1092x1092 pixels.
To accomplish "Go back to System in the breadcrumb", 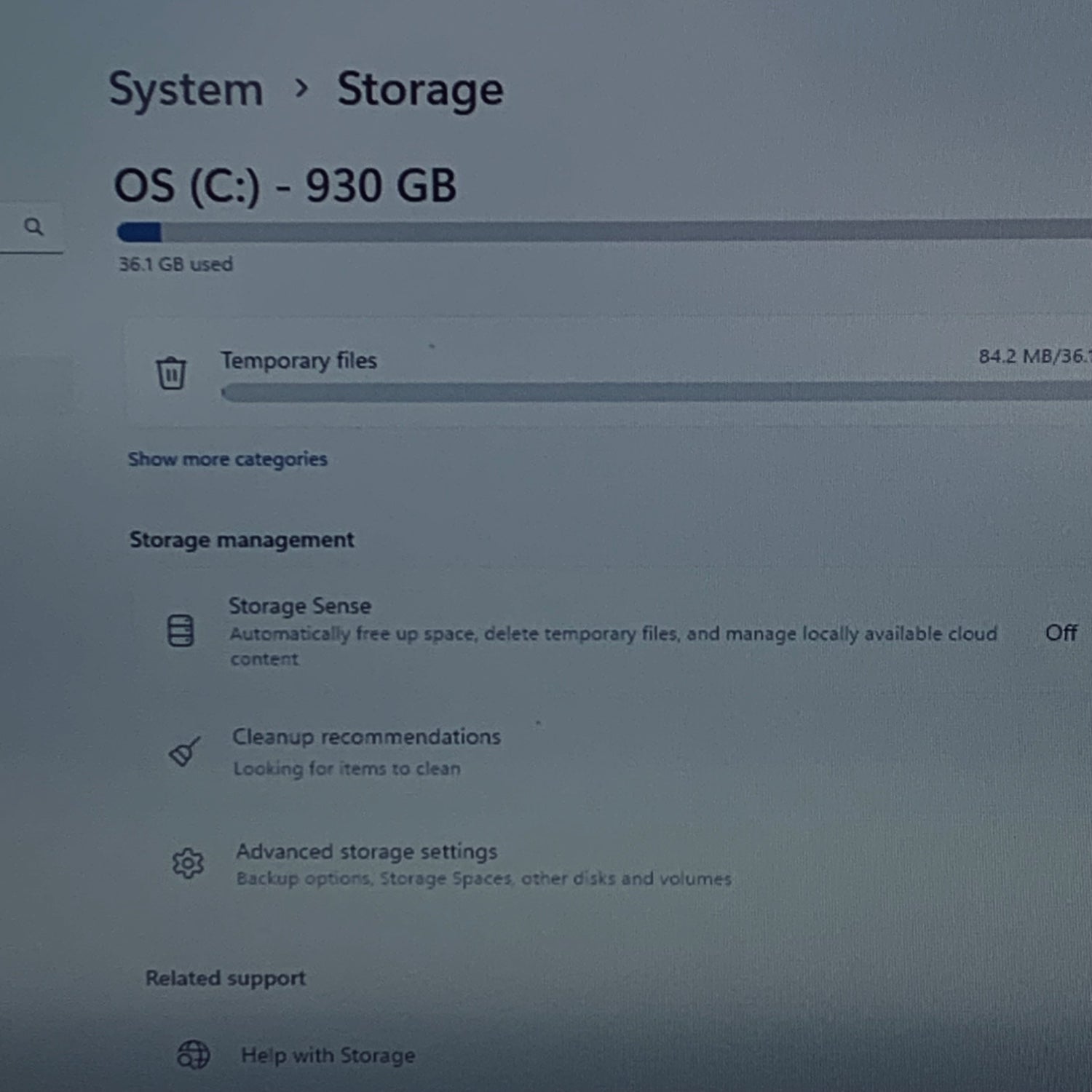I will click(x=186, y=90).
